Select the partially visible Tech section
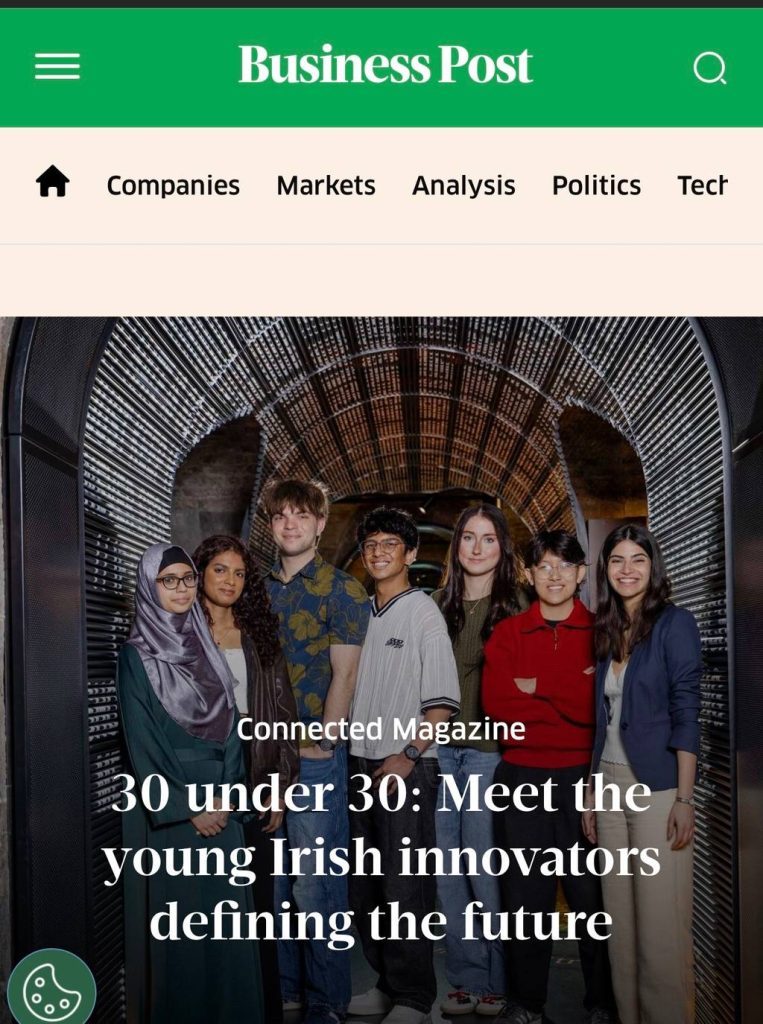763x1024 pixels. (702, 185)
